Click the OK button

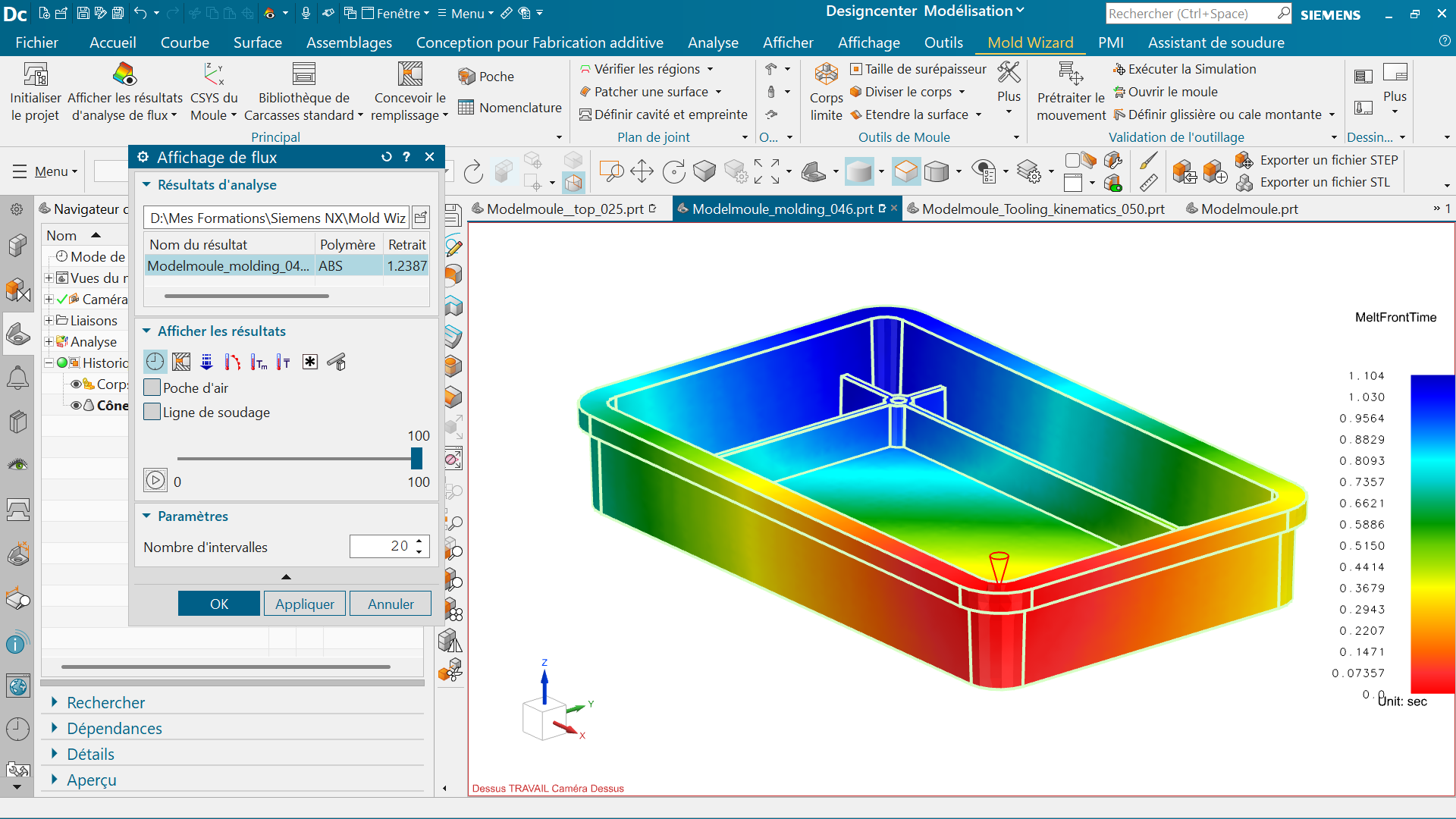pyautogui.click(x=219, y=604)
